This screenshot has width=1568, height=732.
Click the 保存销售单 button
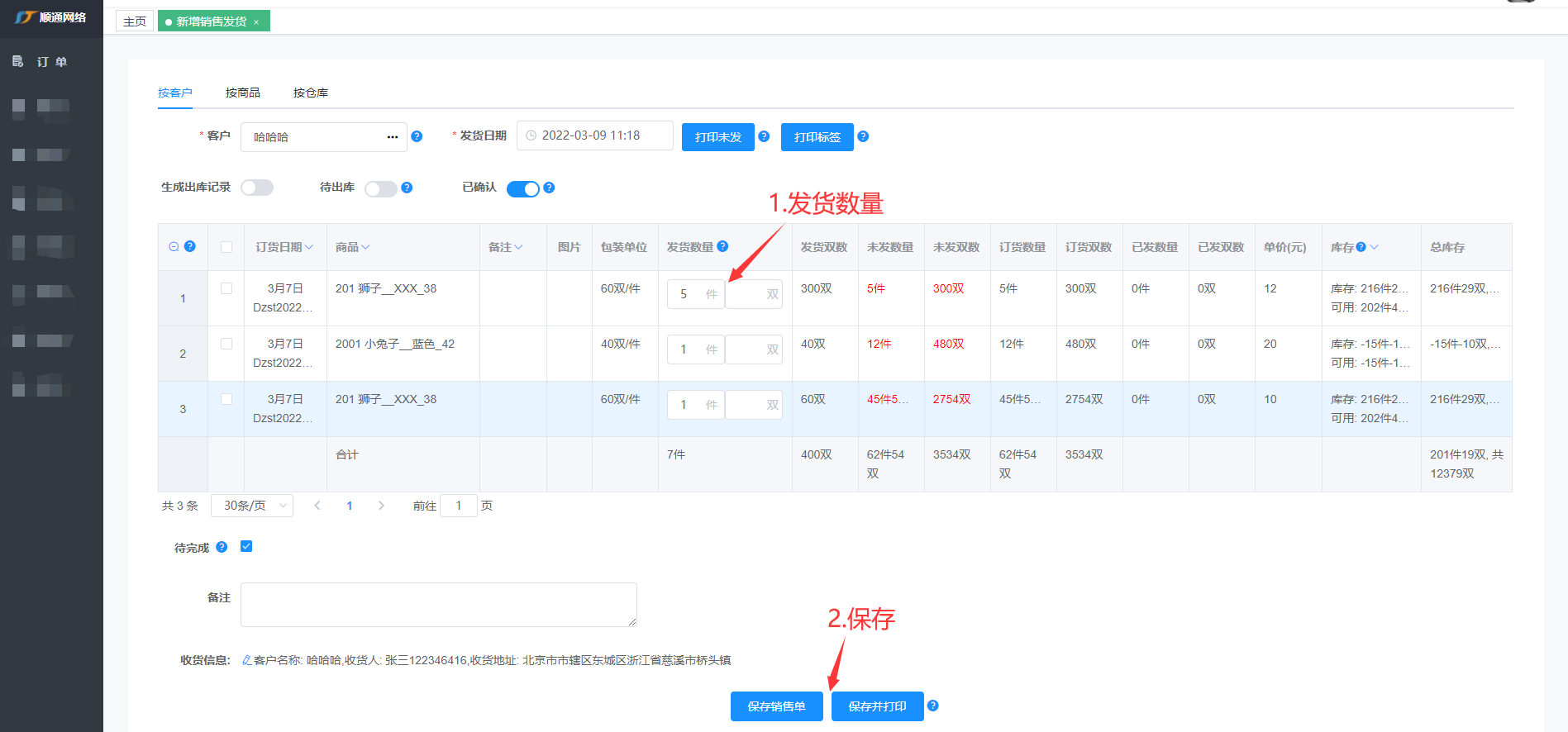pyautogui.click(x=776, y=706)
